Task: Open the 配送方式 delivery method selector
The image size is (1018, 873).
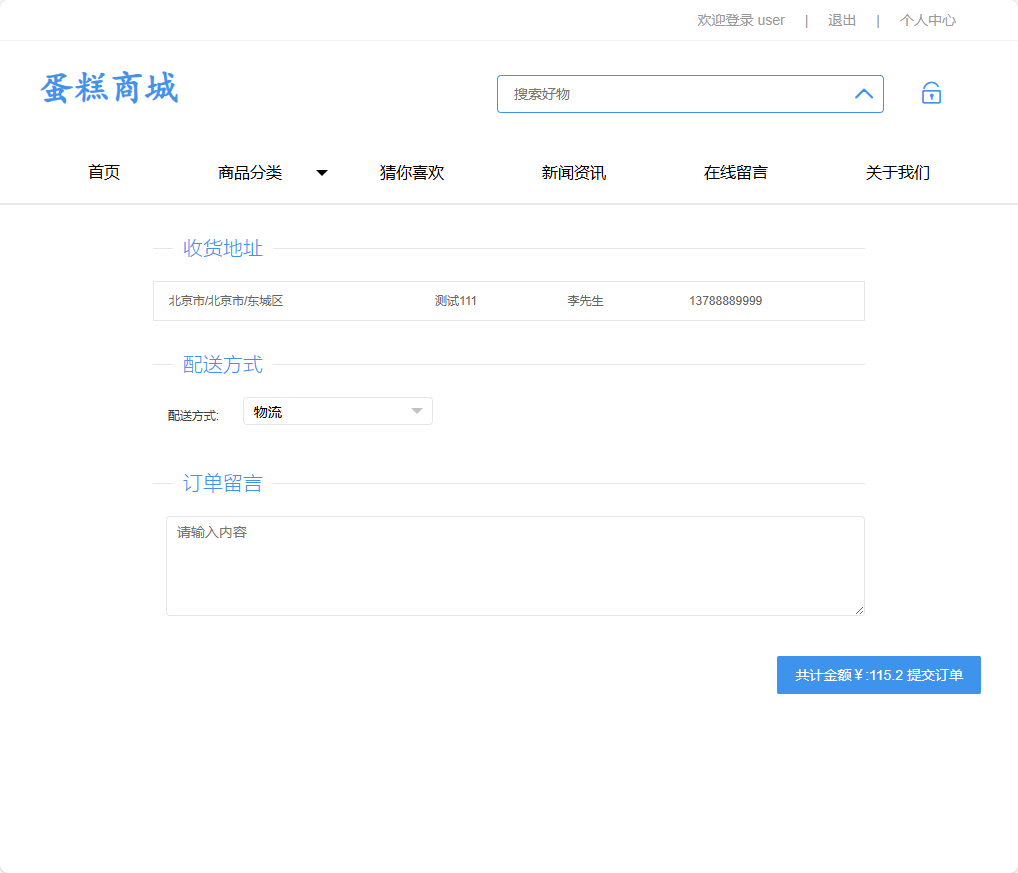Action: tap(337, 411)
